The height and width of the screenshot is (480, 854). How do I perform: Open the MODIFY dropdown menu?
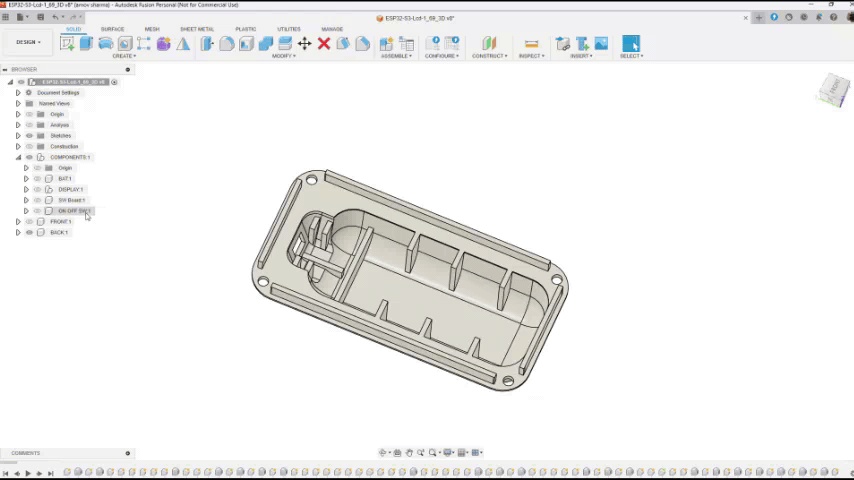284,56
